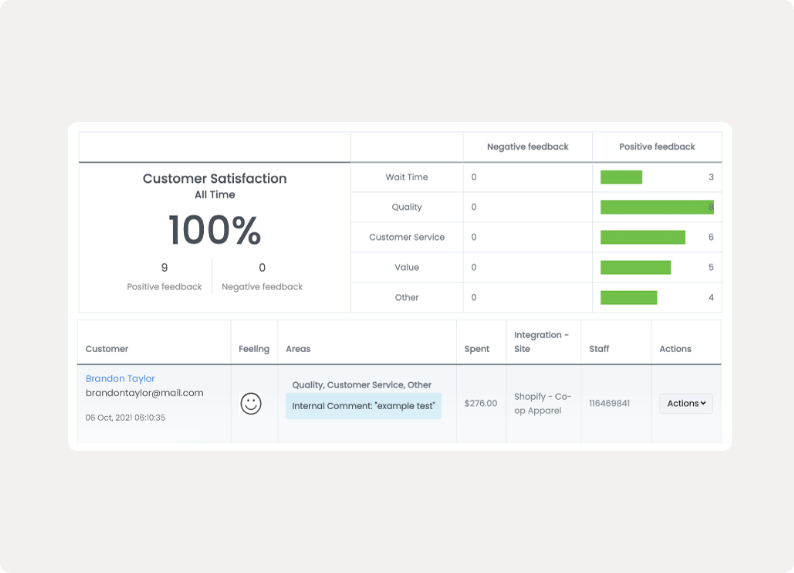Click the Negative feedback column header

point(527,147)
